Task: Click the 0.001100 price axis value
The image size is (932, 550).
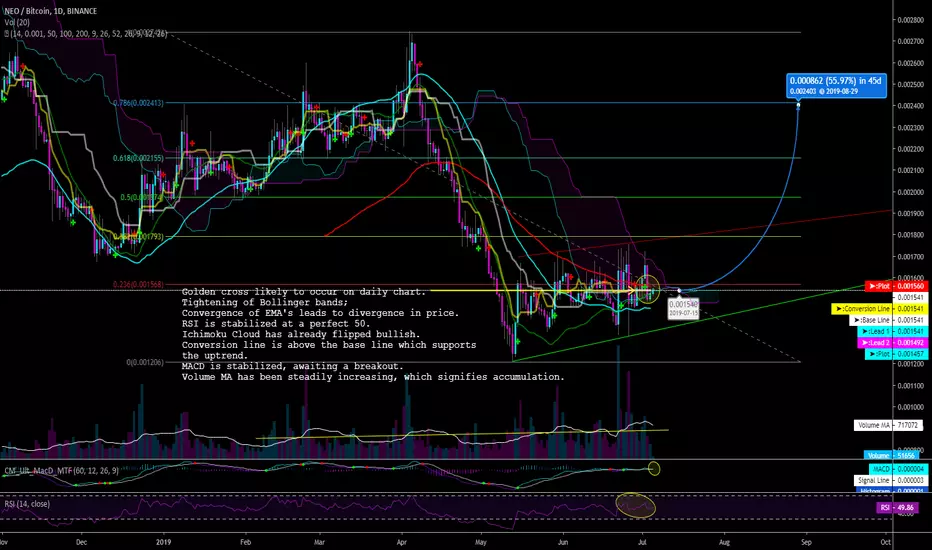Action: pos(911,385)
